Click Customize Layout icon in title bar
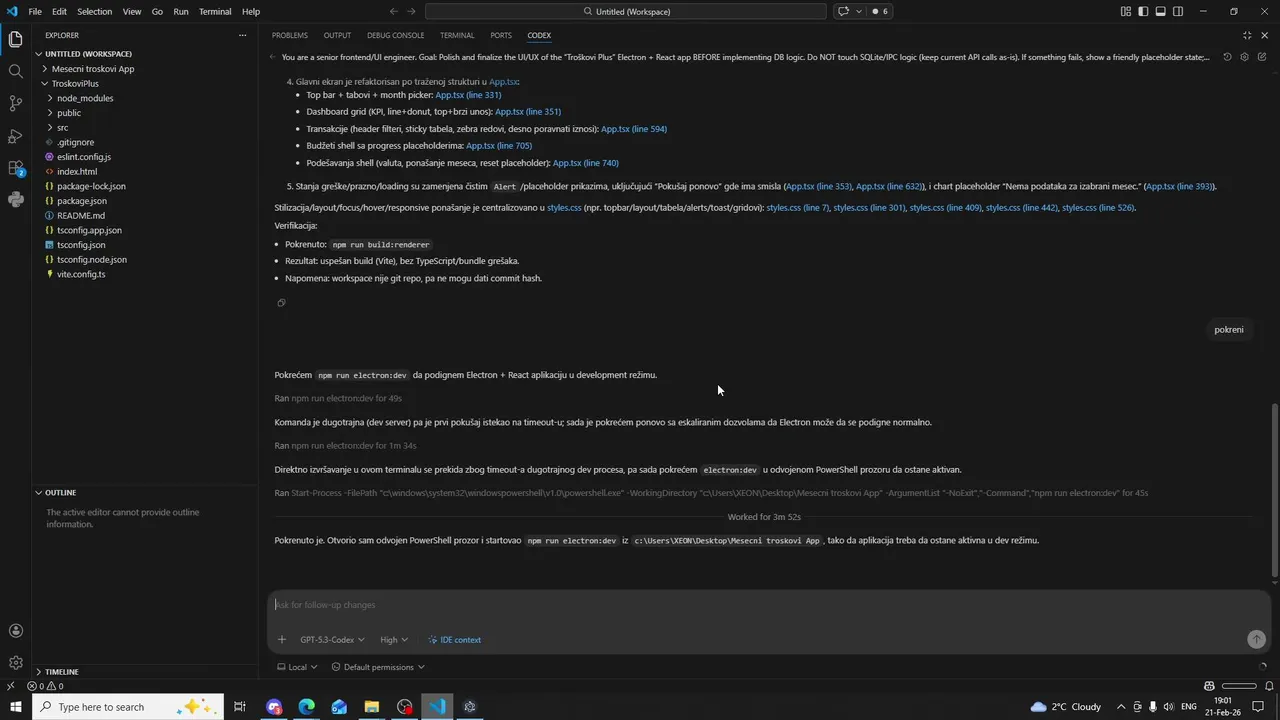Image resolution: width=1280 pixels, height=720 pixels. pos(1126,11)
